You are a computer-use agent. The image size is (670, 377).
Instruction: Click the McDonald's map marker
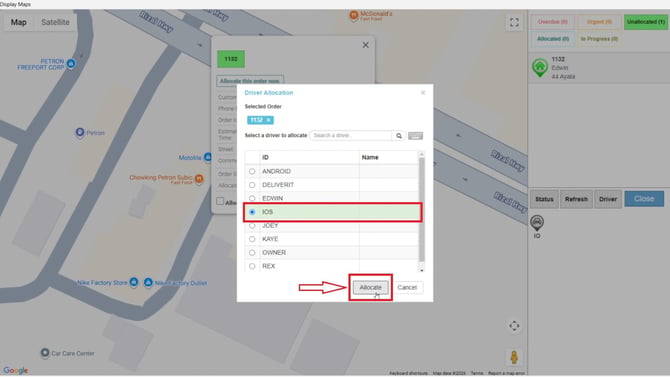coord(353,16)
